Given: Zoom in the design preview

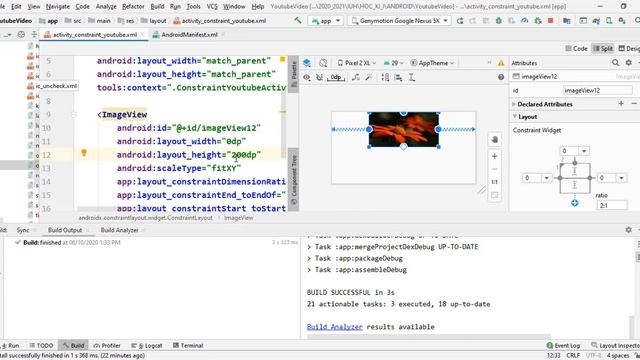Looking at the screenshot, I should (x=495, y=156).
